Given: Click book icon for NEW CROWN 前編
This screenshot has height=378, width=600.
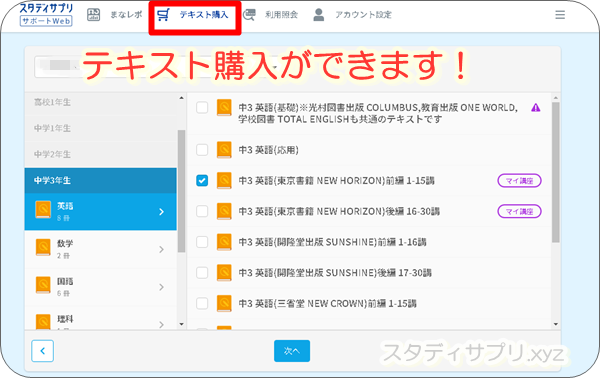Looking at the screenshot, I should click(x=224, y=304).
